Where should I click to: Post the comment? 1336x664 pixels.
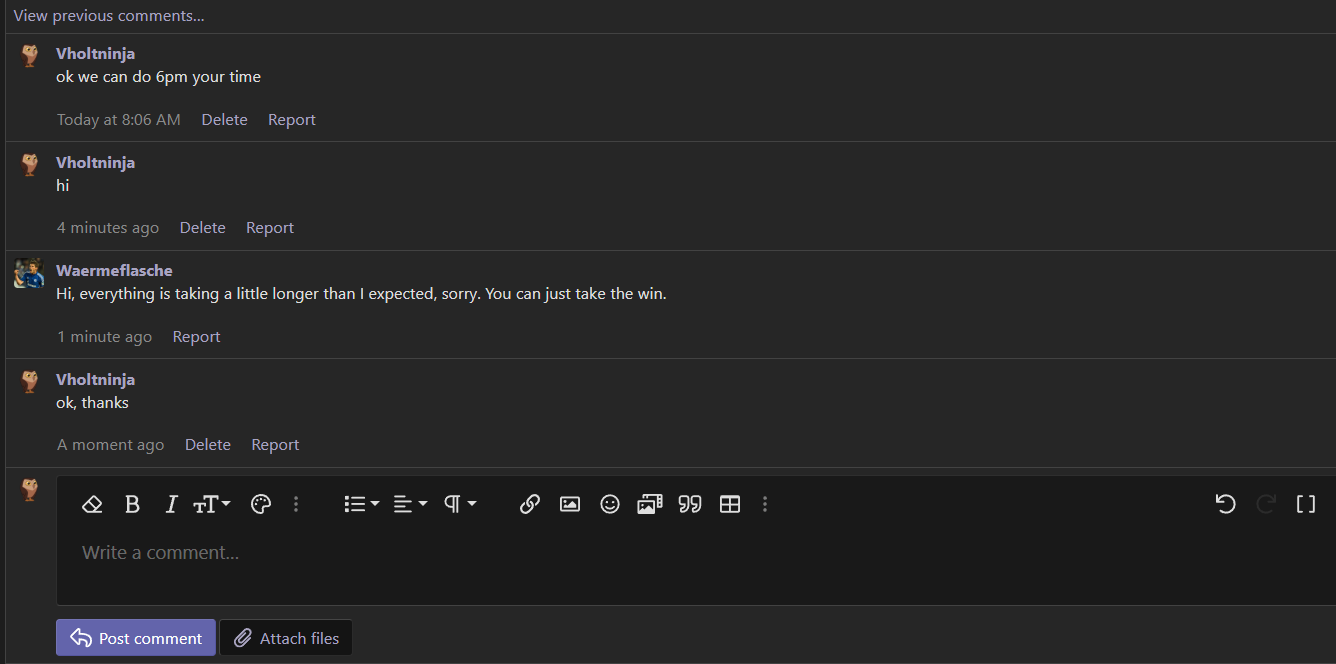coord(136,638)
